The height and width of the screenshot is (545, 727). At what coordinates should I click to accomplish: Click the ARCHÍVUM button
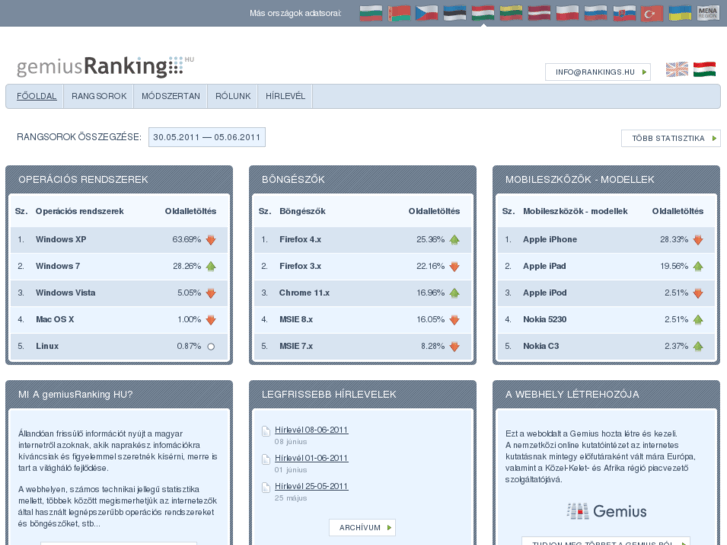point(362,527)
